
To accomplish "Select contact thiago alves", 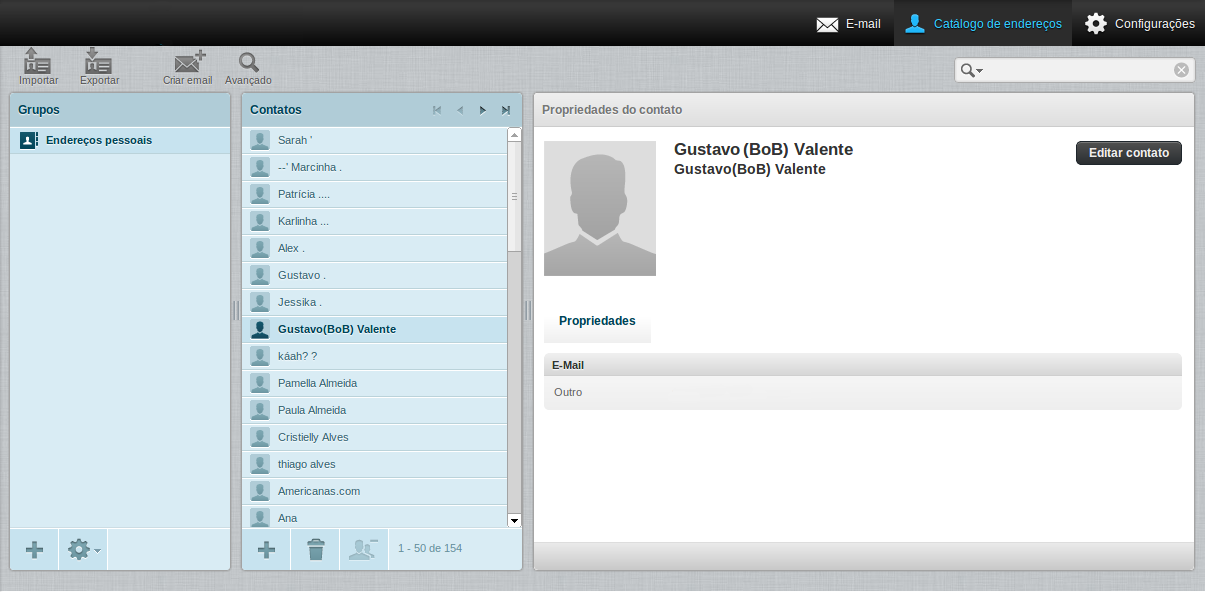I will (375, 464).
